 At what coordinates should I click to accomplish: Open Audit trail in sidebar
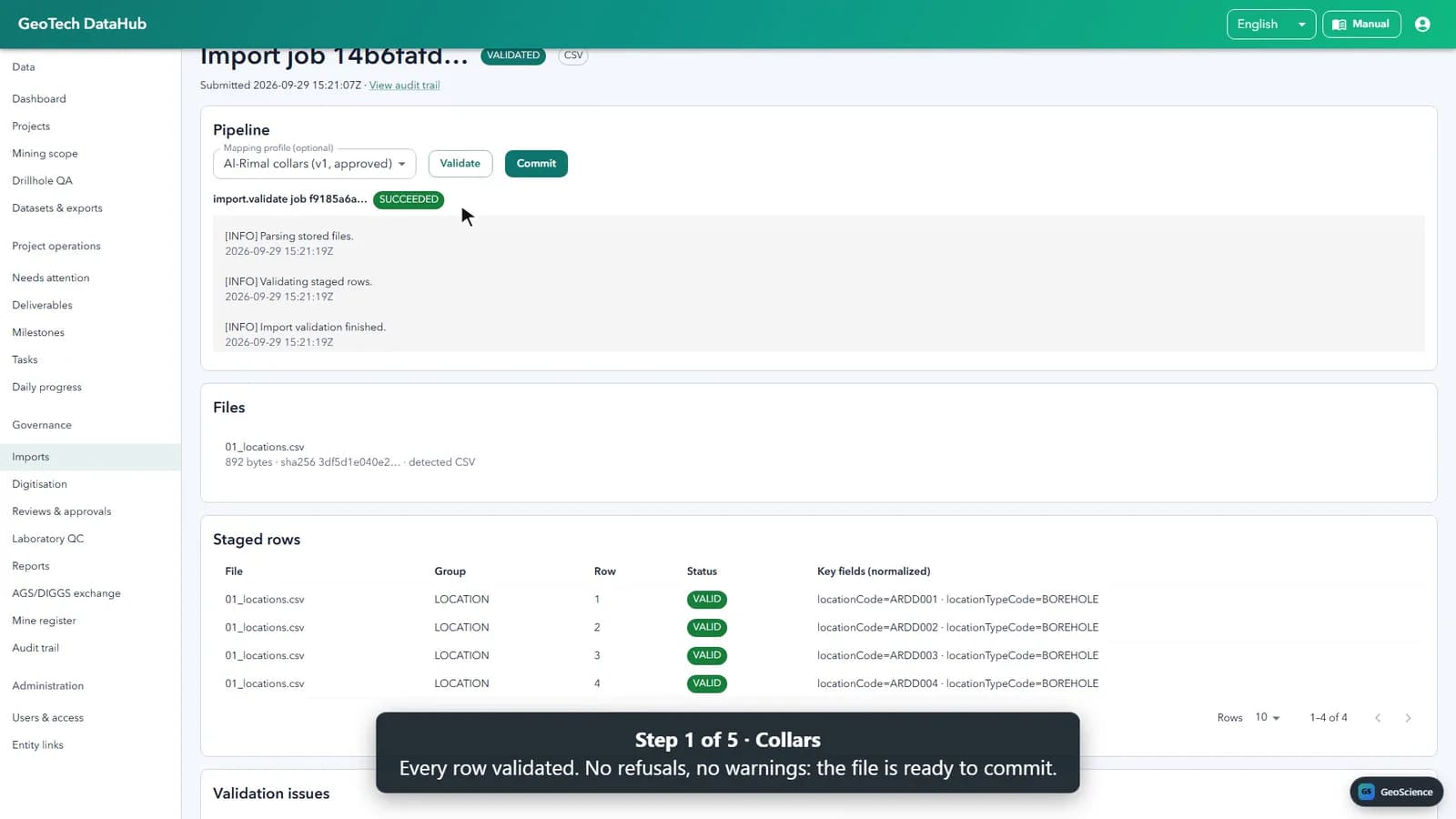(x=35, y=648)
